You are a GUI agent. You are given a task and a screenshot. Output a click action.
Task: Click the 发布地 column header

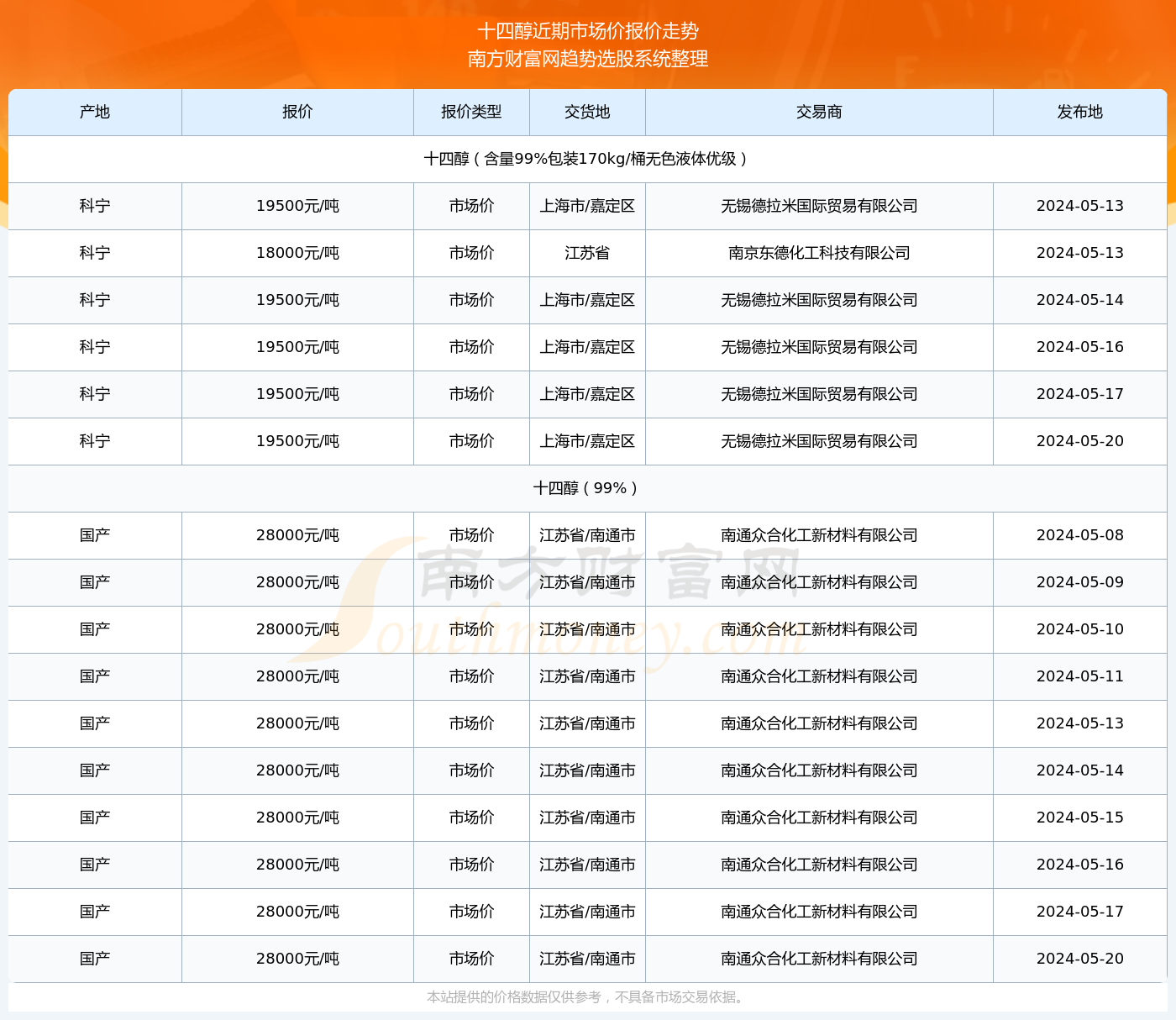[1080, 112]
